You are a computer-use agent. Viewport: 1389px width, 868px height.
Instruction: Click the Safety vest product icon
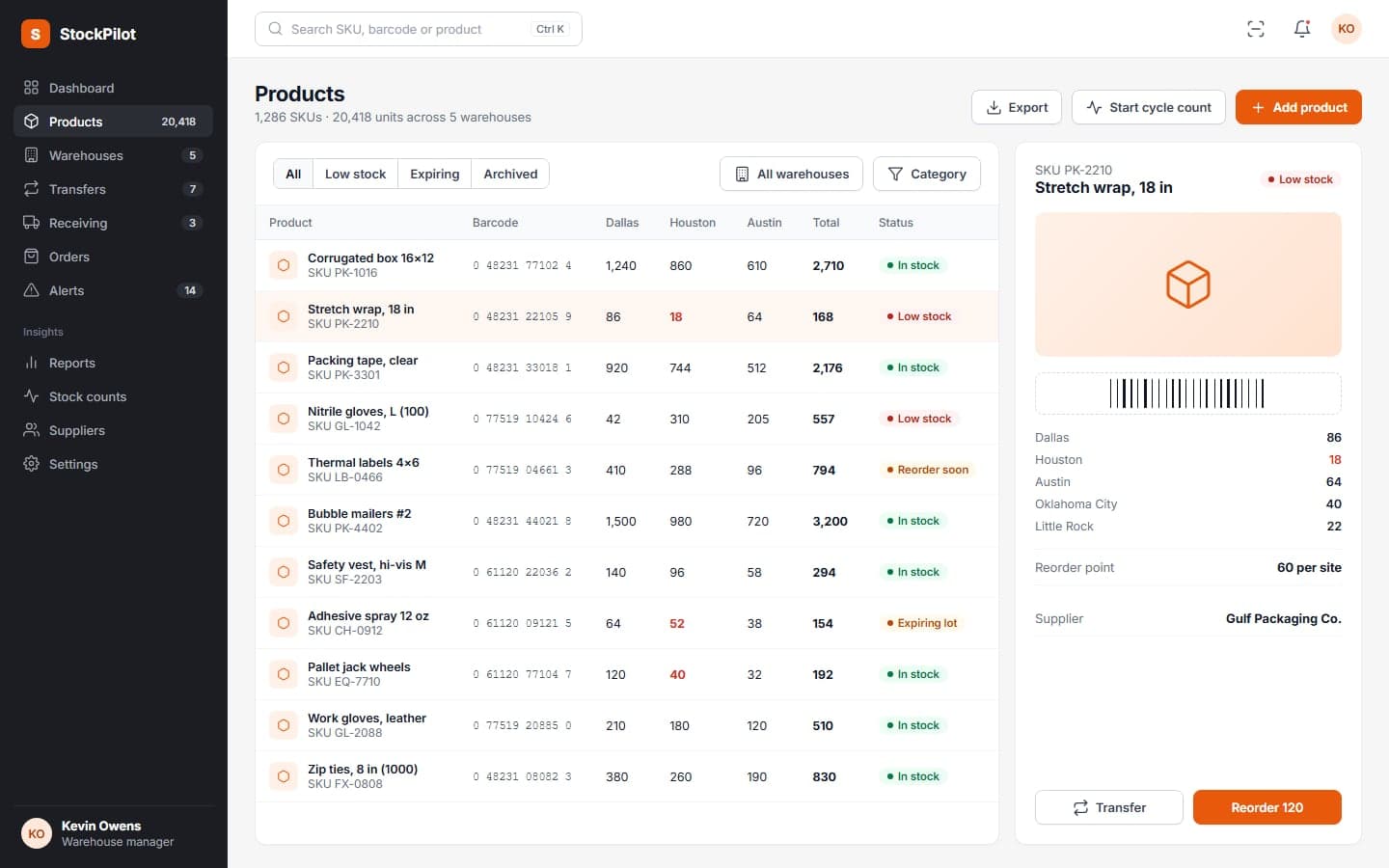point(284,572)
